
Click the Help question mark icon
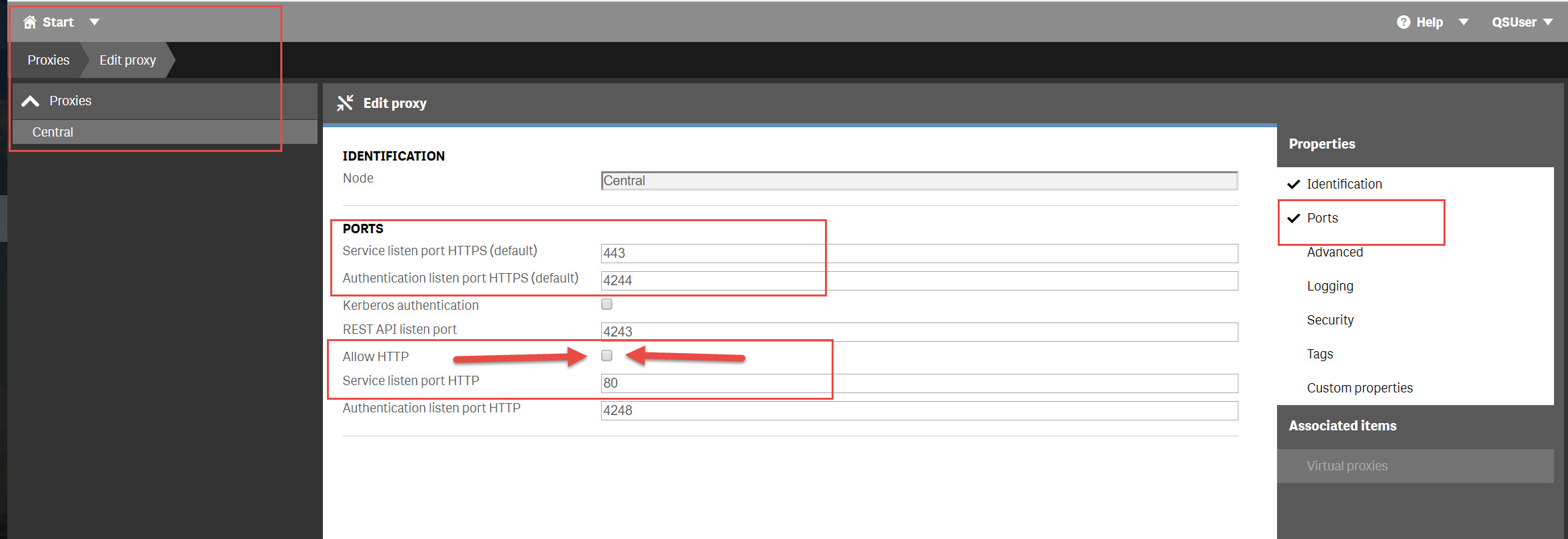tap(1404, 22)
